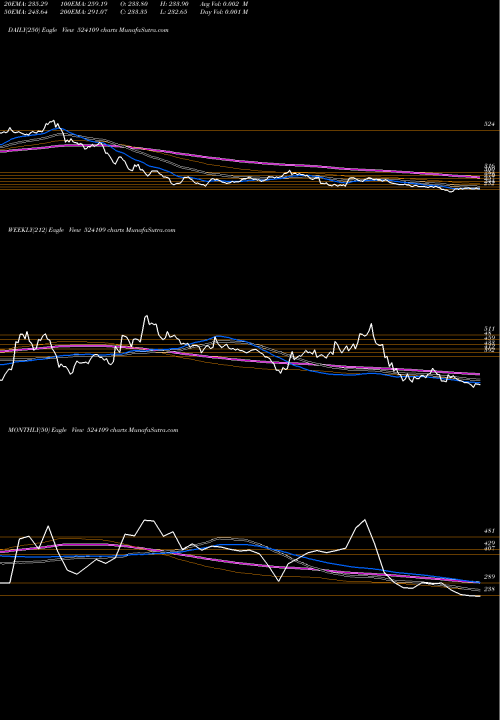Screen dimensions: 500x720
Task: Click the 511 price label on weekly chart
Action: (x=489, y=329)
